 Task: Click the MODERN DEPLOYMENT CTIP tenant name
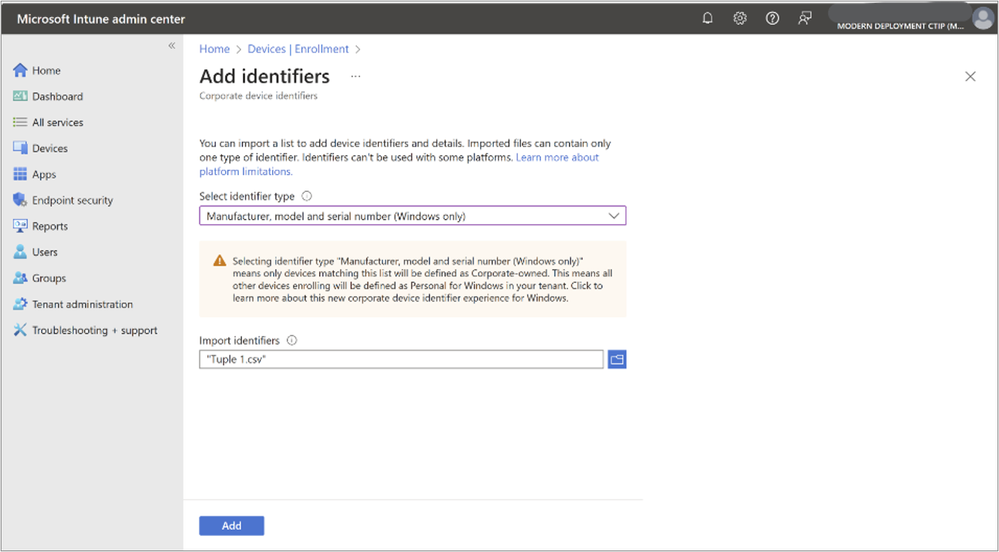pos(900,26)
